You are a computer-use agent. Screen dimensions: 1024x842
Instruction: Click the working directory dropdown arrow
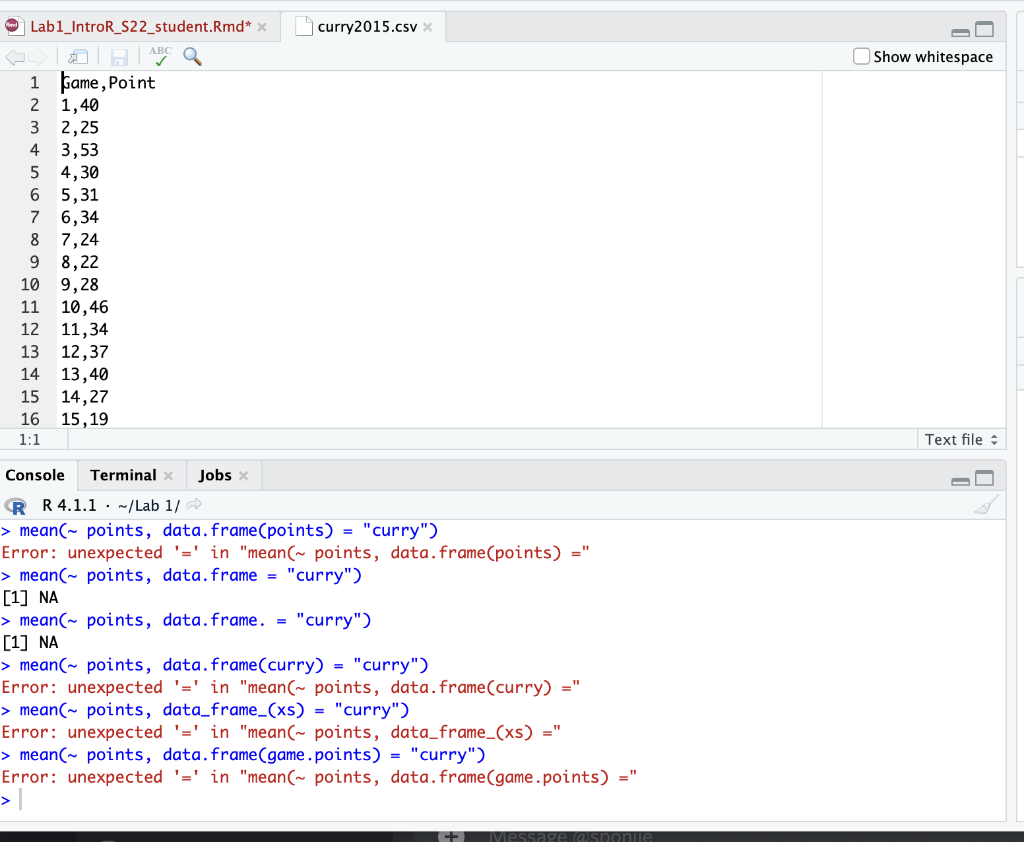[x=193, y=506]
